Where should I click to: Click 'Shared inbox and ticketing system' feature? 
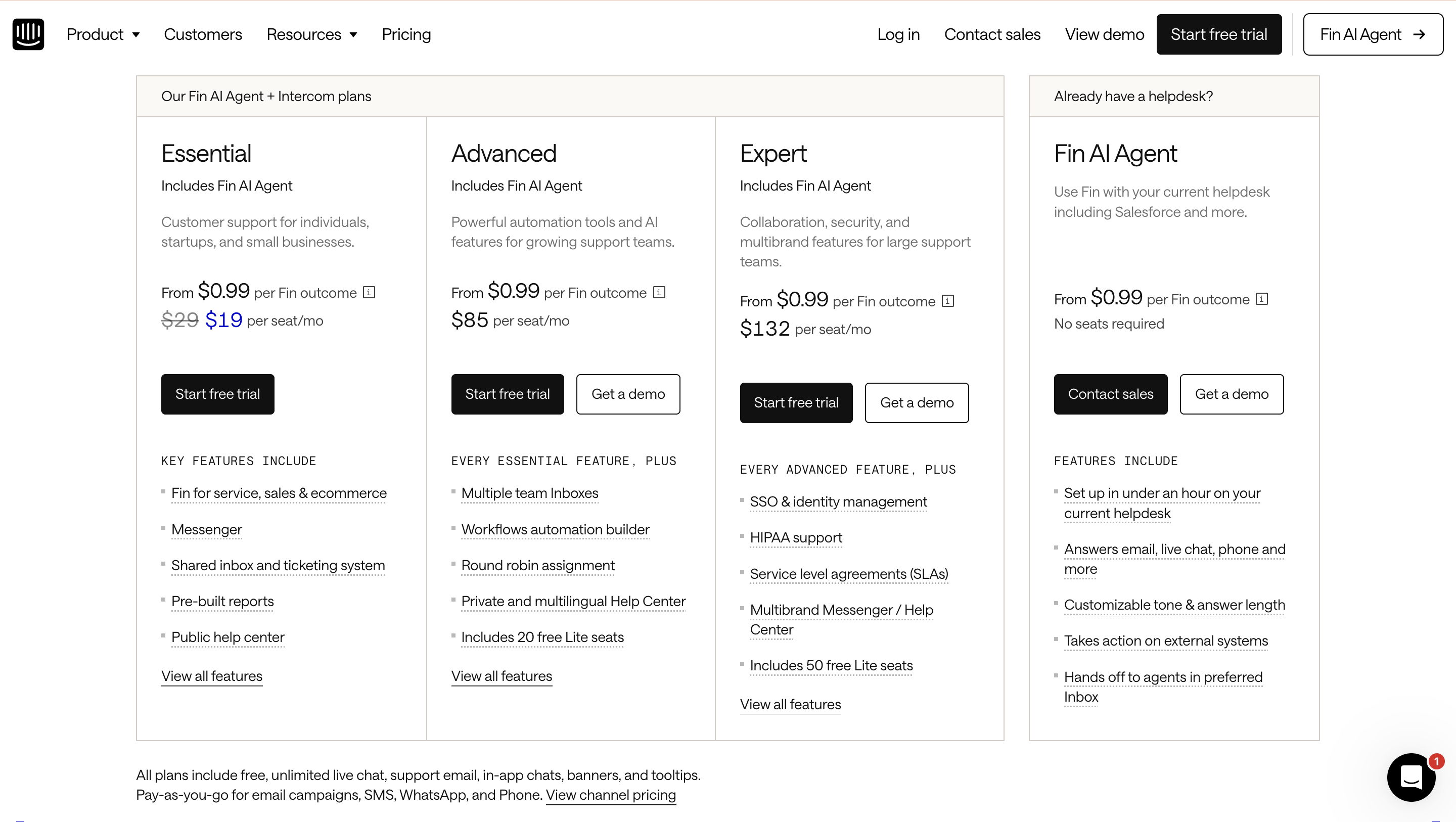278,566
